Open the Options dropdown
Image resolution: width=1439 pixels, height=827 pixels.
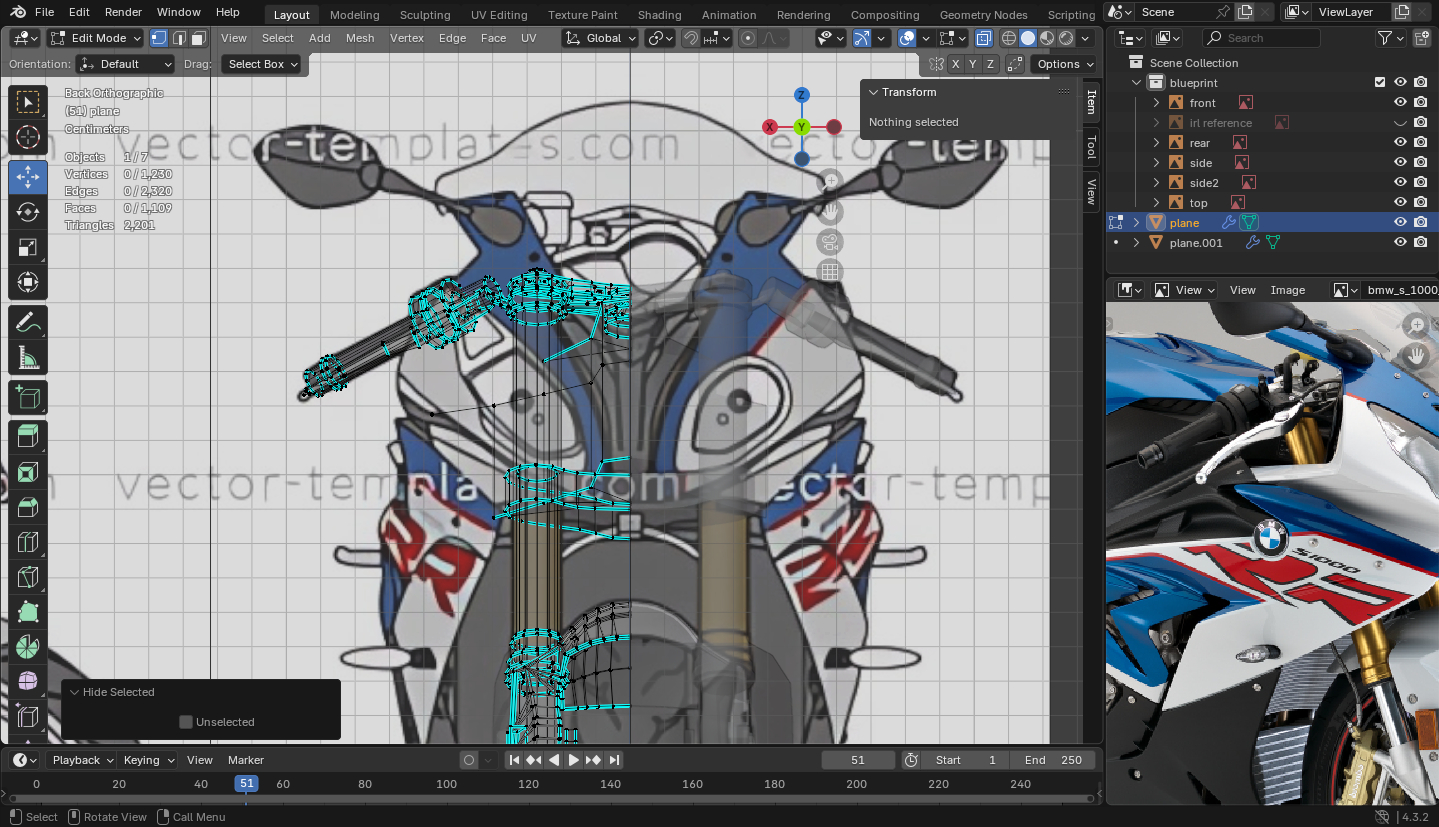1063,64
